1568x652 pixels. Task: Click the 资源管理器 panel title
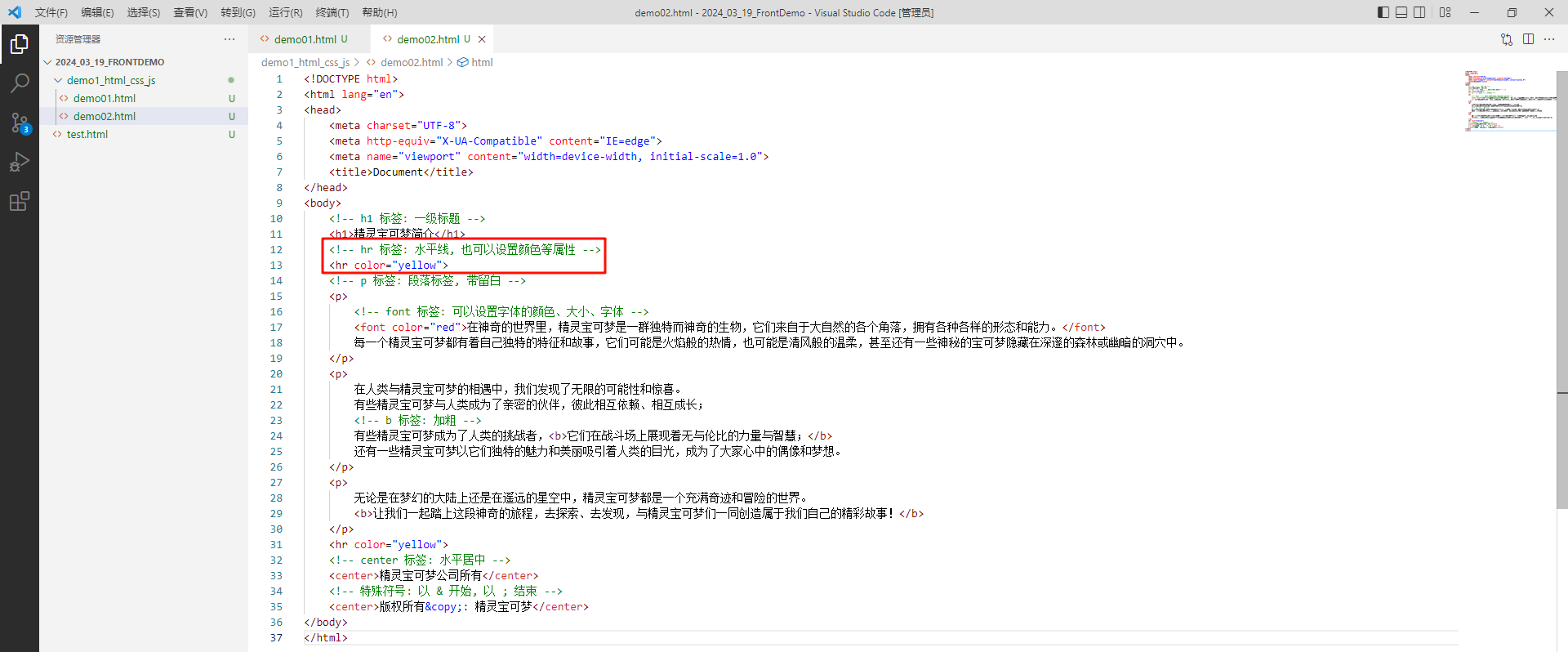[x=78, y=39]
